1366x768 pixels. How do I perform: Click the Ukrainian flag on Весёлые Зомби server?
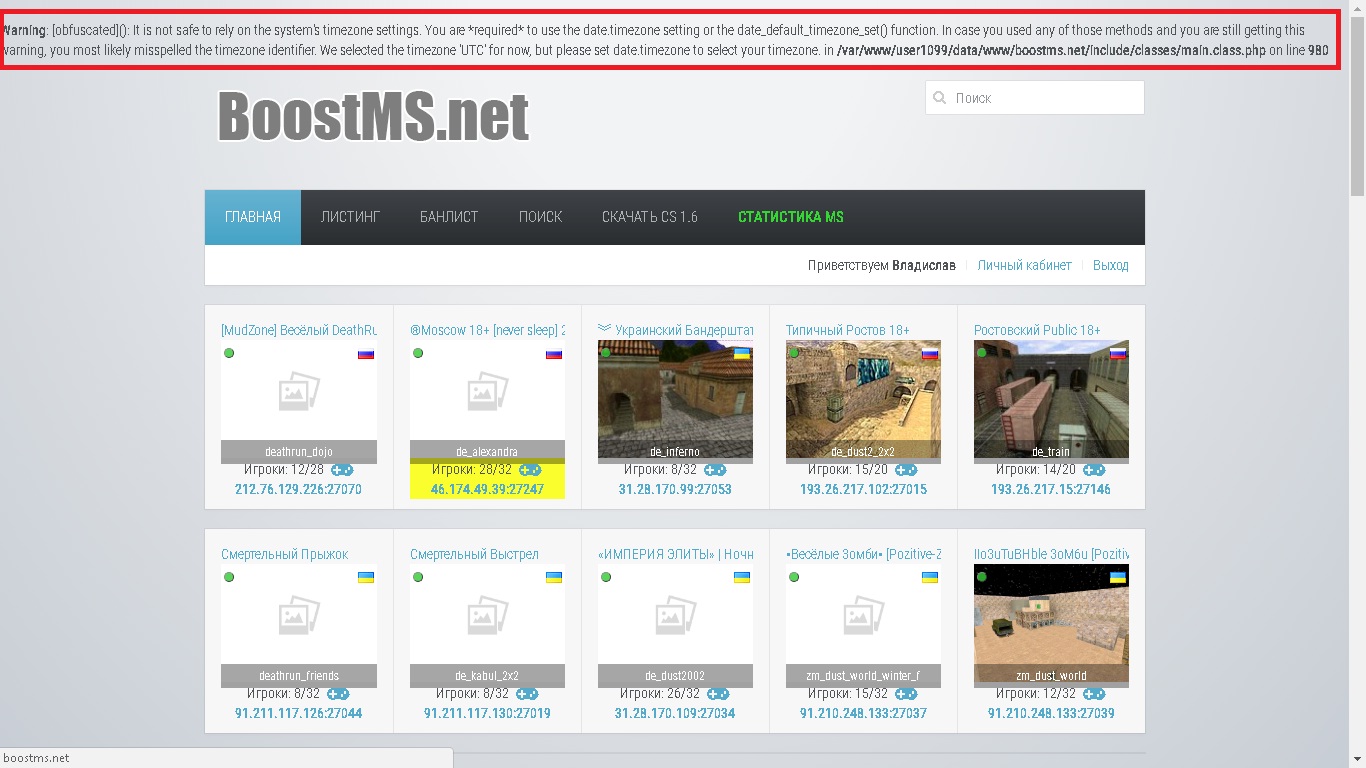930,578
